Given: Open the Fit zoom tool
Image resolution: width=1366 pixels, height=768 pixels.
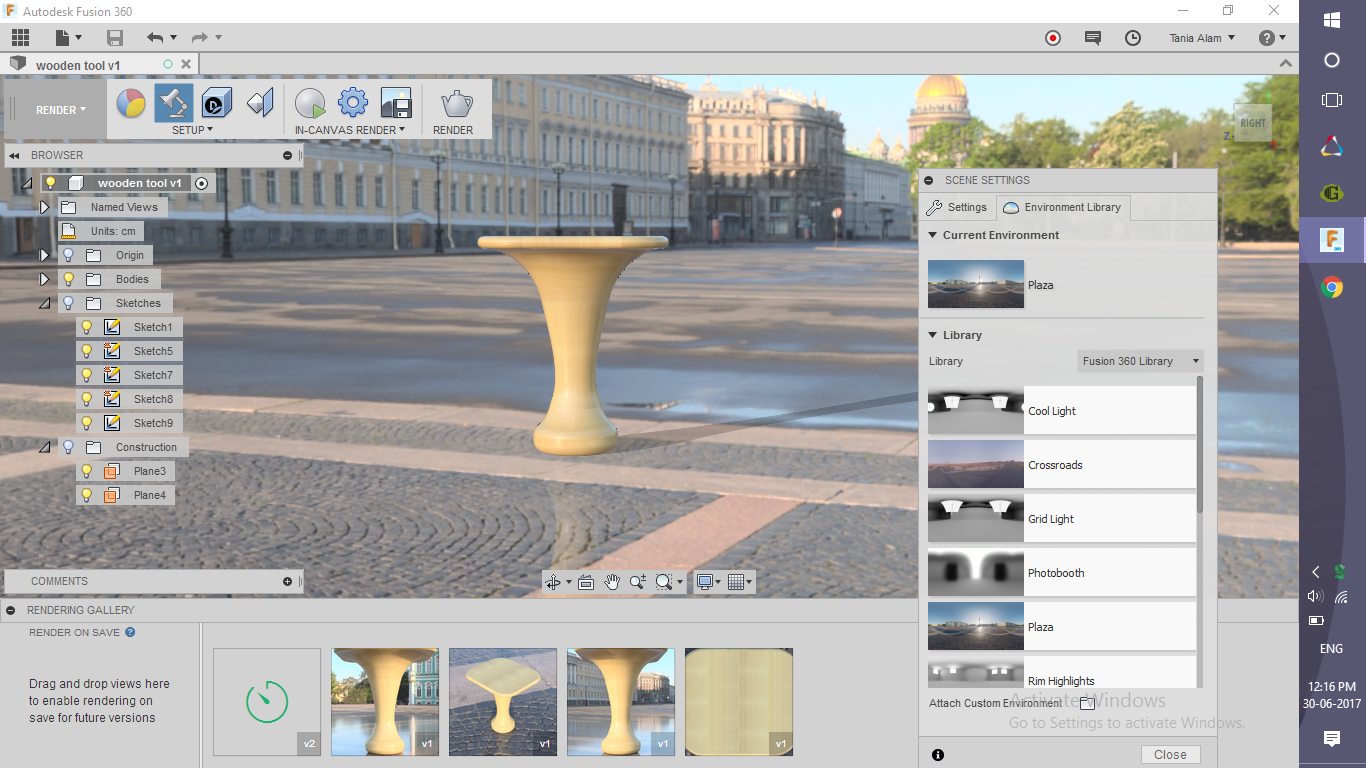Looking at the screenshot, I should [x=664, y=582].
